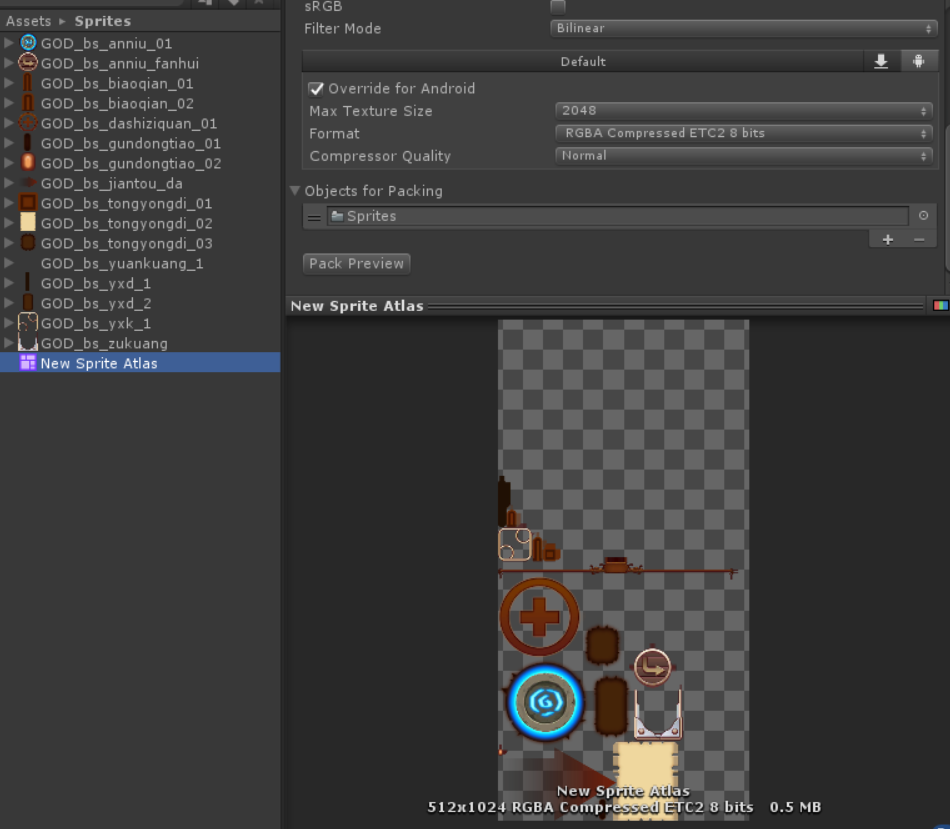Click the Pack Preview button

[356, 263]
